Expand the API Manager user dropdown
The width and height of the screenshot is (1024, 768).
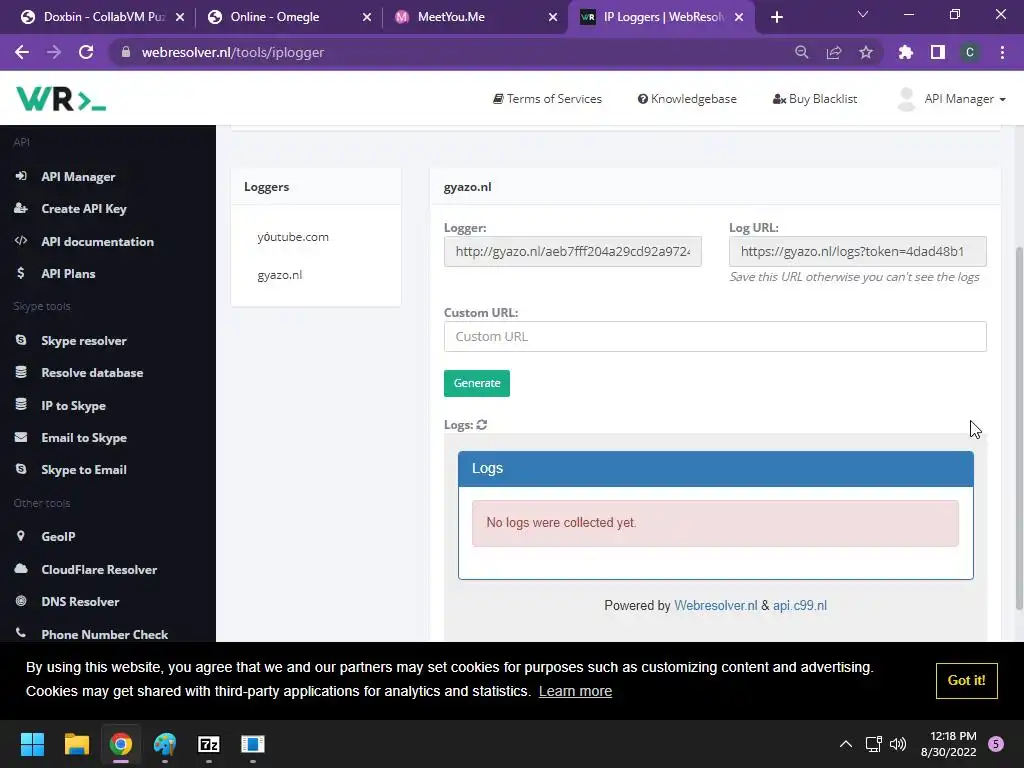[x=952, y=99]
